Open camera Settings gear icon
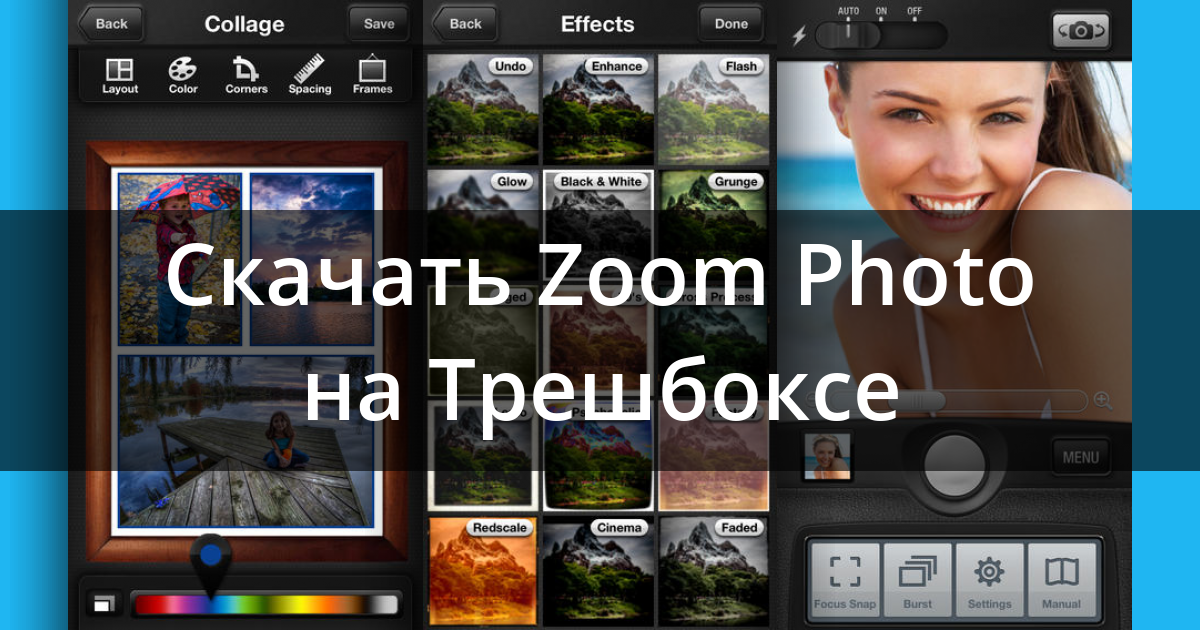 point(990,578)
